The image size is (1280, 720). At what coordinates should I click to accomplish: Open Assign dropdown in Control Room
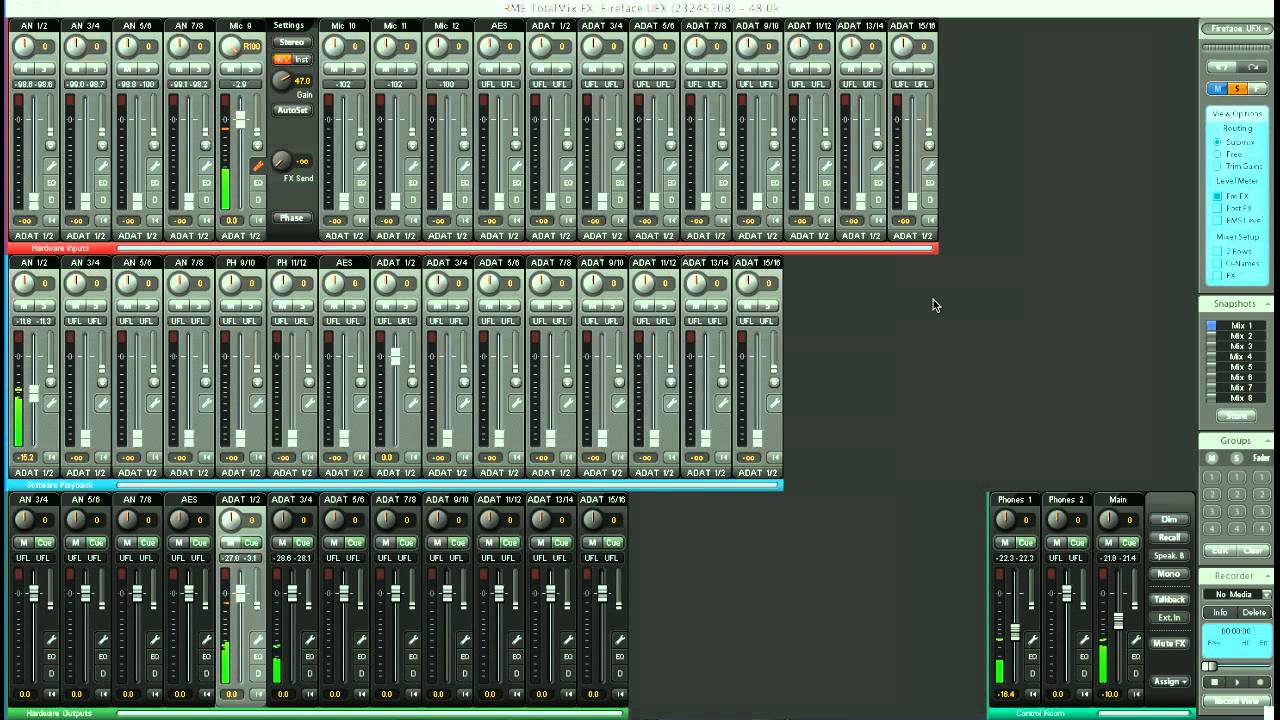(1169, 682)
